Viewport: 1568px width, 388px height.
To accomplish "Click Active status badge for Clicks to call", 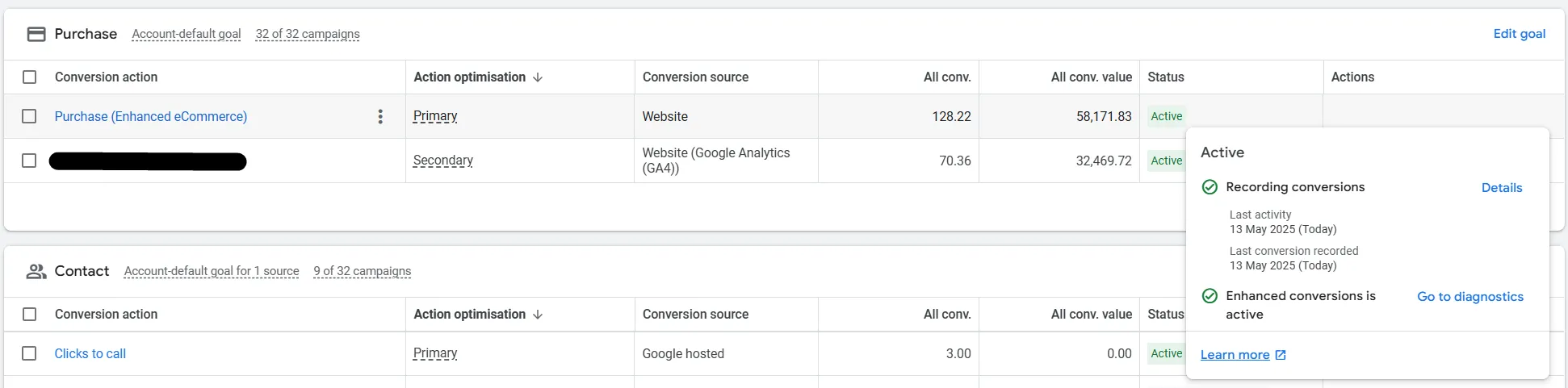I will click(1166, 353).
